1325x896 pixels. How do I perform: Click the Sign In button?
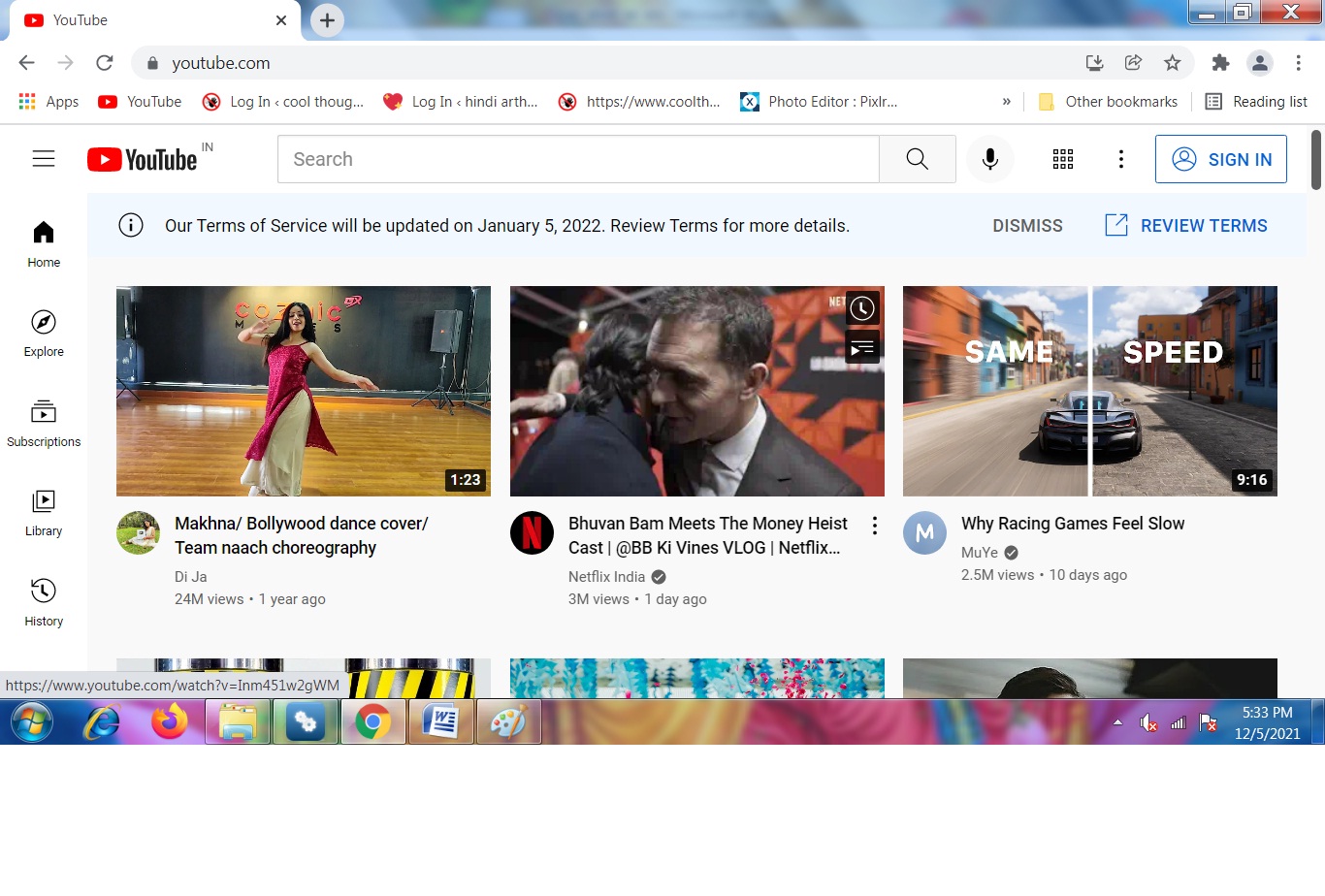pyautogui.click(x=1221, y=159)
